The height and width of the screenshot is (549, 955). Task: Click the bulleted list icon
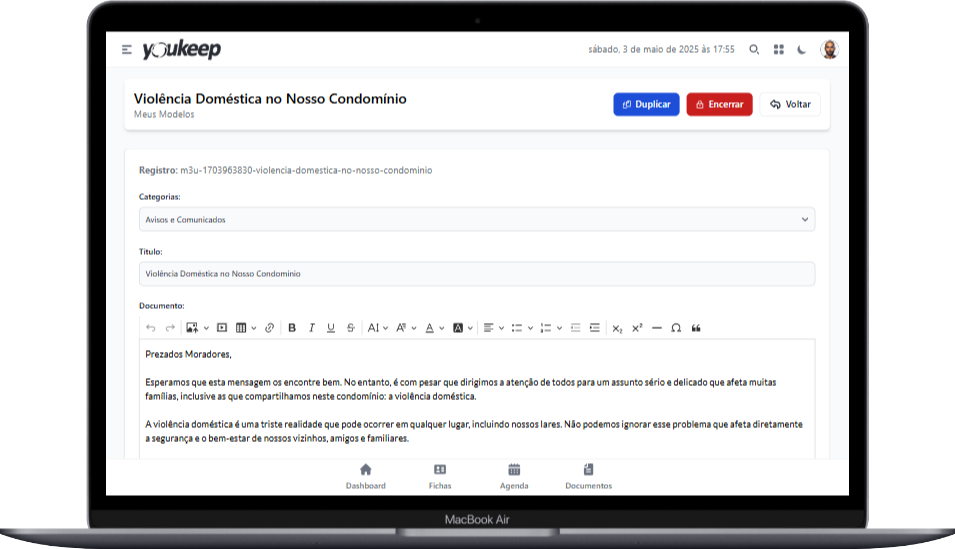(x=516, y=328)
